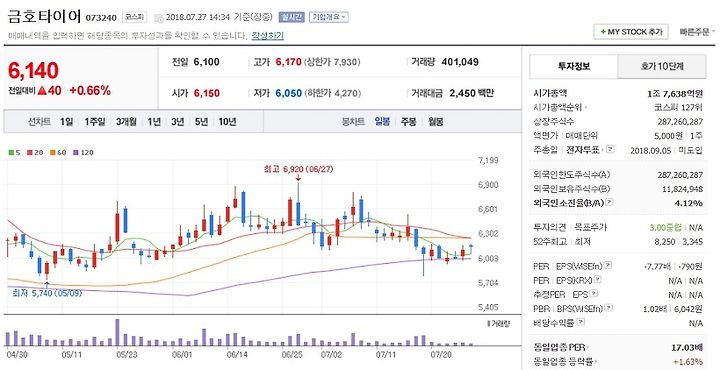Viewport: 720px width, 370px height.
Task: Select the 10년 line chart period
Action: coord(227,122)
